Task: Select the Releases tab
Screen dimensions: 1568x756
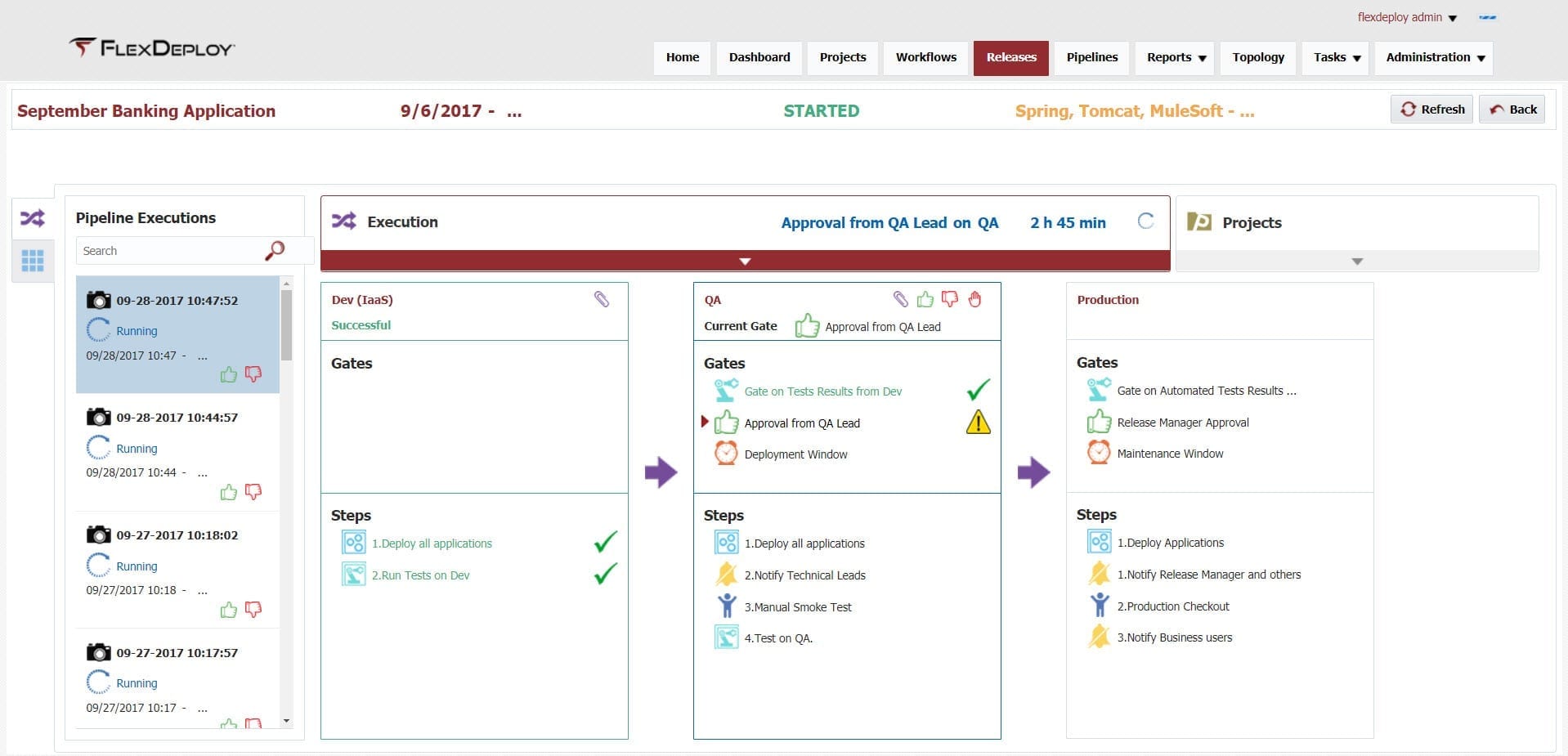Action: click(x=1011, y=57)
